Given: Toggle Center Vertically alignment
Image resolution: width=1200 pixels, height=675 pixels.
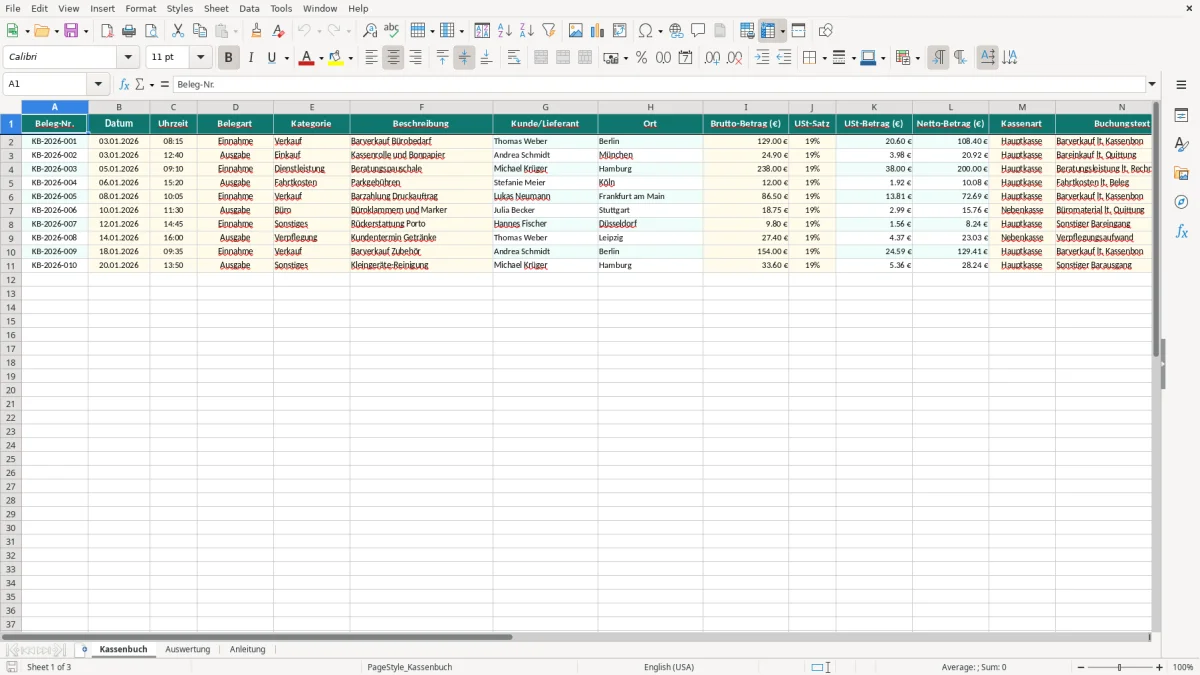Looking at the screenshot, I should point(464,58).
